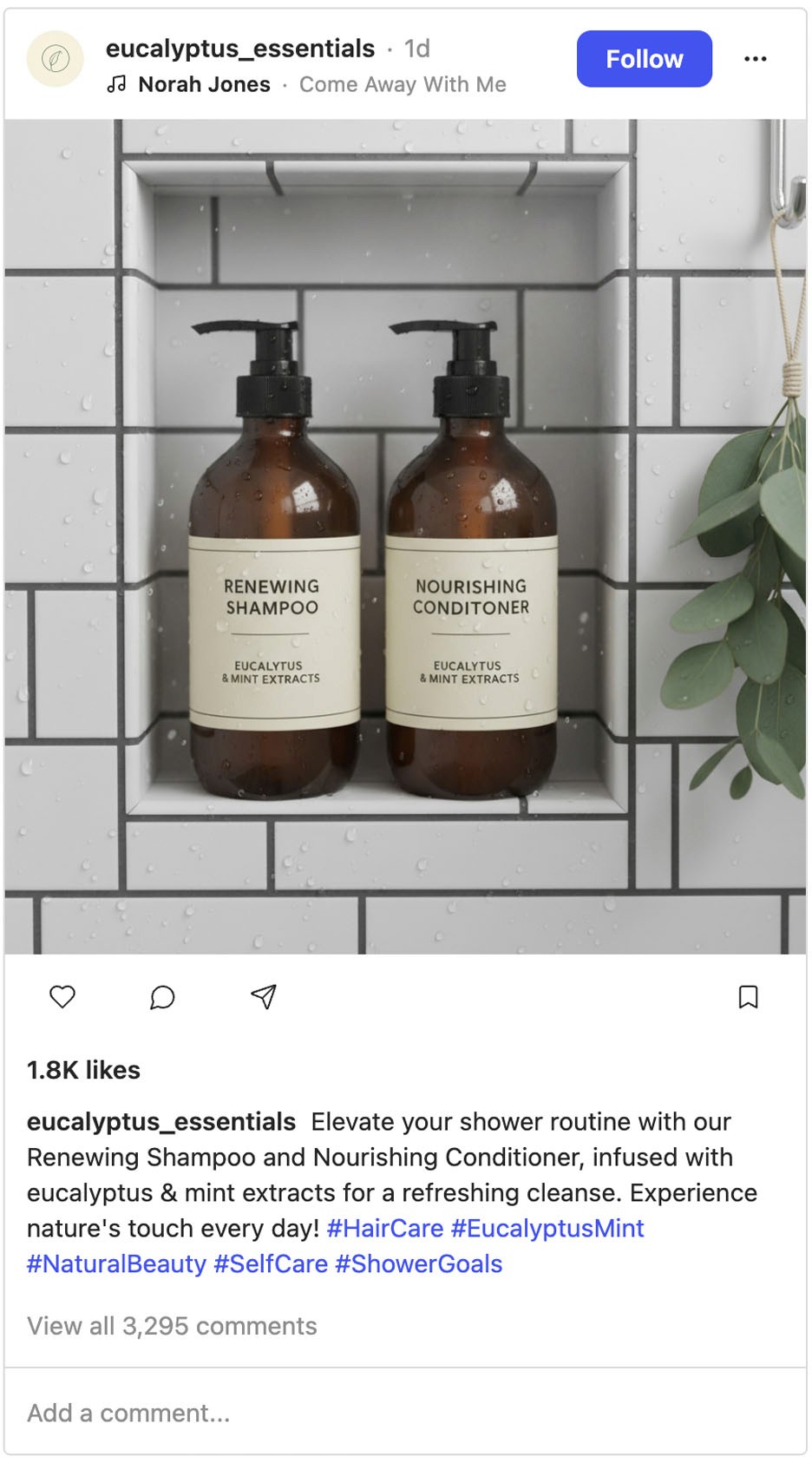Open the #NaturalBeauty hashtag
The width and height of the screenshot is (812, 1463).
coord(117,1263)
